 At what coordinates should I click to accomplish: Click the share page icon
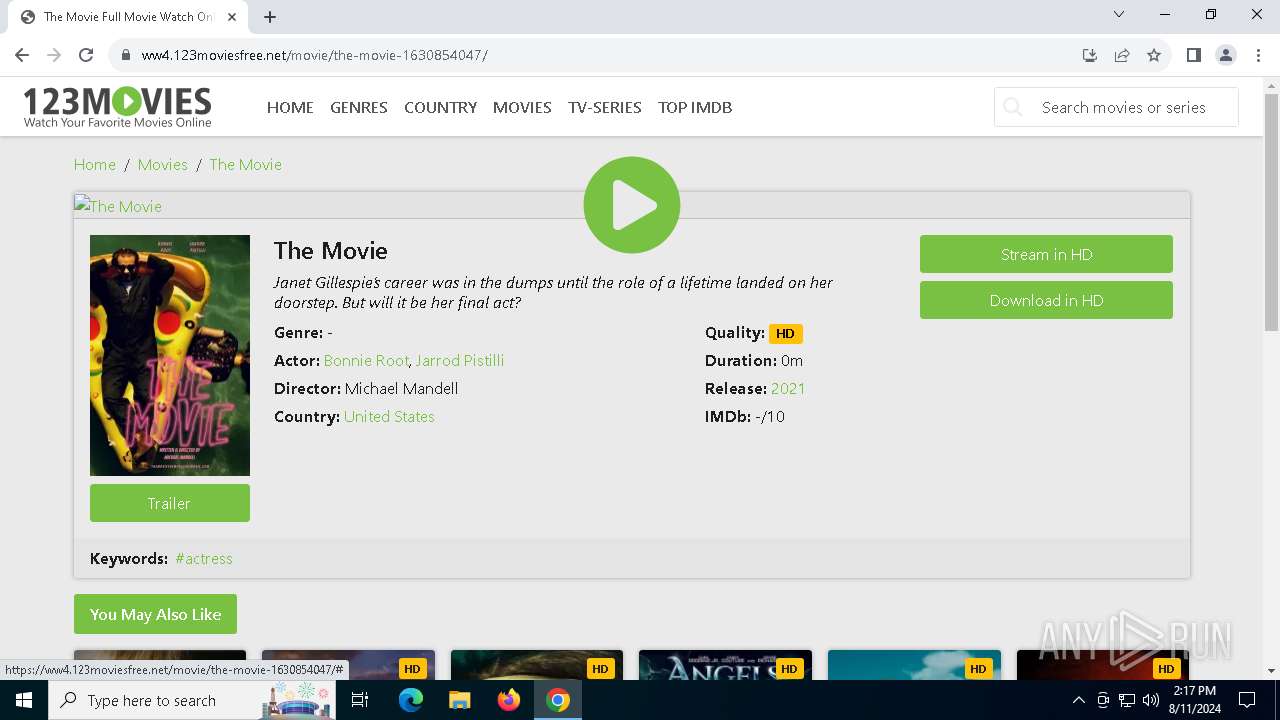click(1122, 55)
